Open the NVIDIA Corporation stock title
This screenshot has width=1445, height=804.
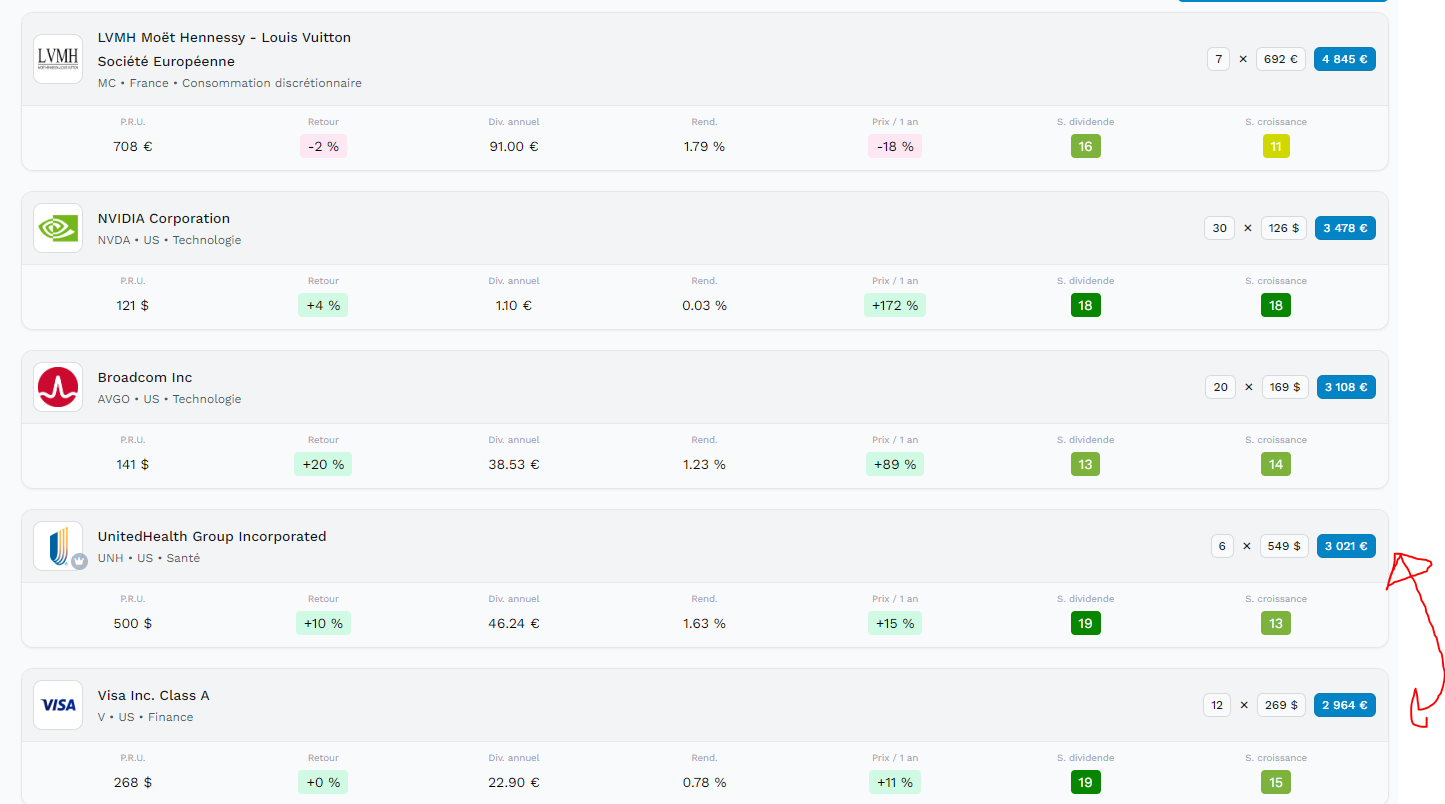[164, 218]
